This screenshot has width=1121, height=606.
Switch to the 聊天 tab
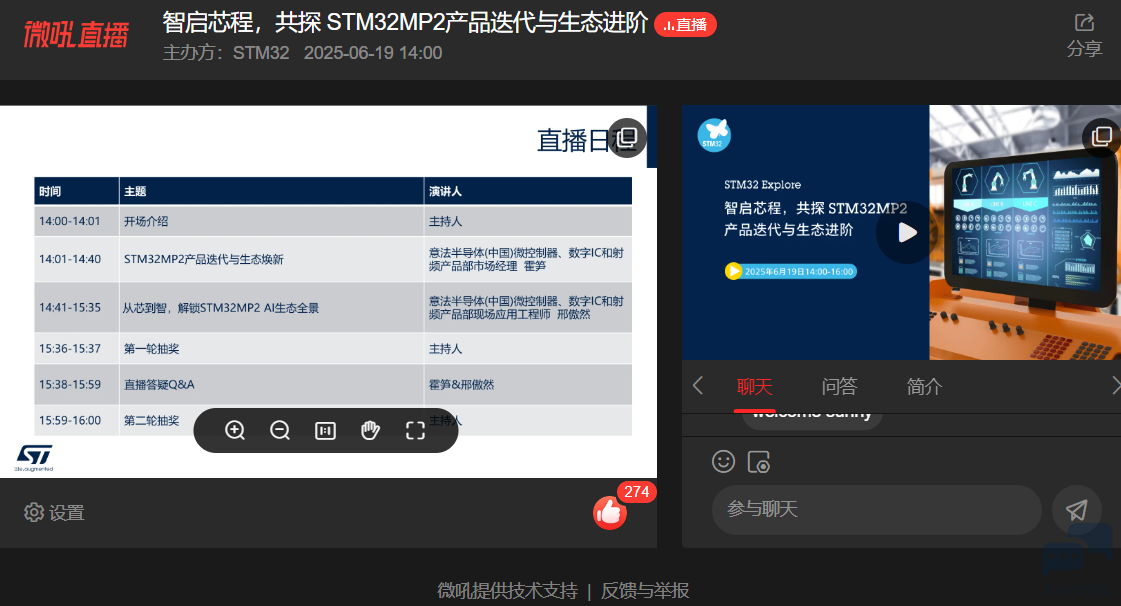click(x=754, y=387)
